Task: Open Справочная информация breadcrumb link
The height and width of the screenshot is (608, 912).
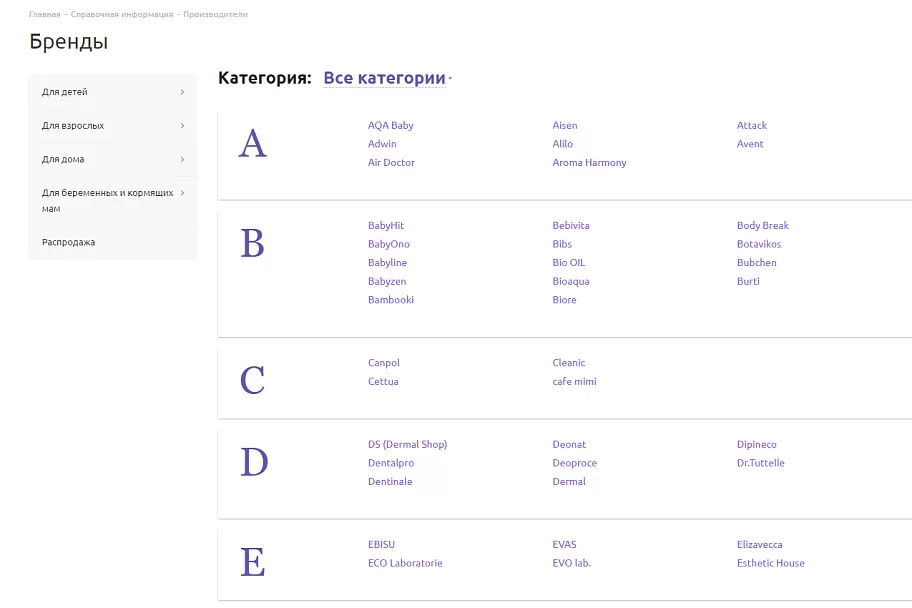Action: 122,14
